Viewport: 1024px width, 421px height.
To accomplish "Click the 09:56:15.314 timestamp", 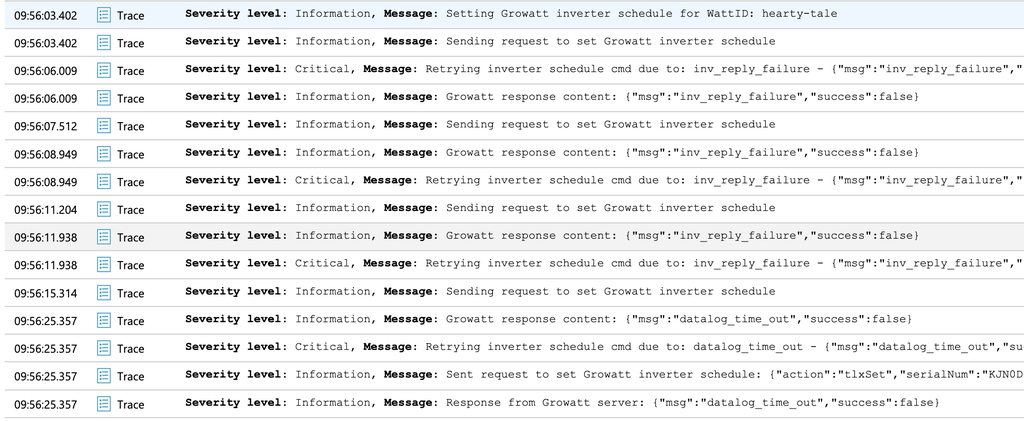I will (x=46, y=292).
